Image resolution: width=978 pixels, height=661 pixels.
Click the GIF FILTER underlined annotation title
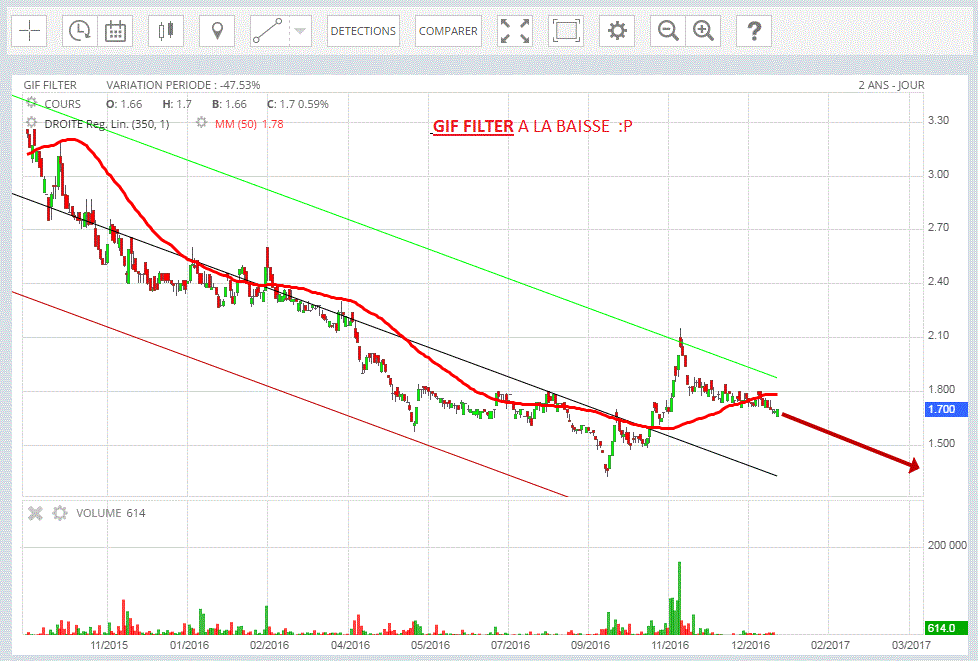[x=473, y=127]
